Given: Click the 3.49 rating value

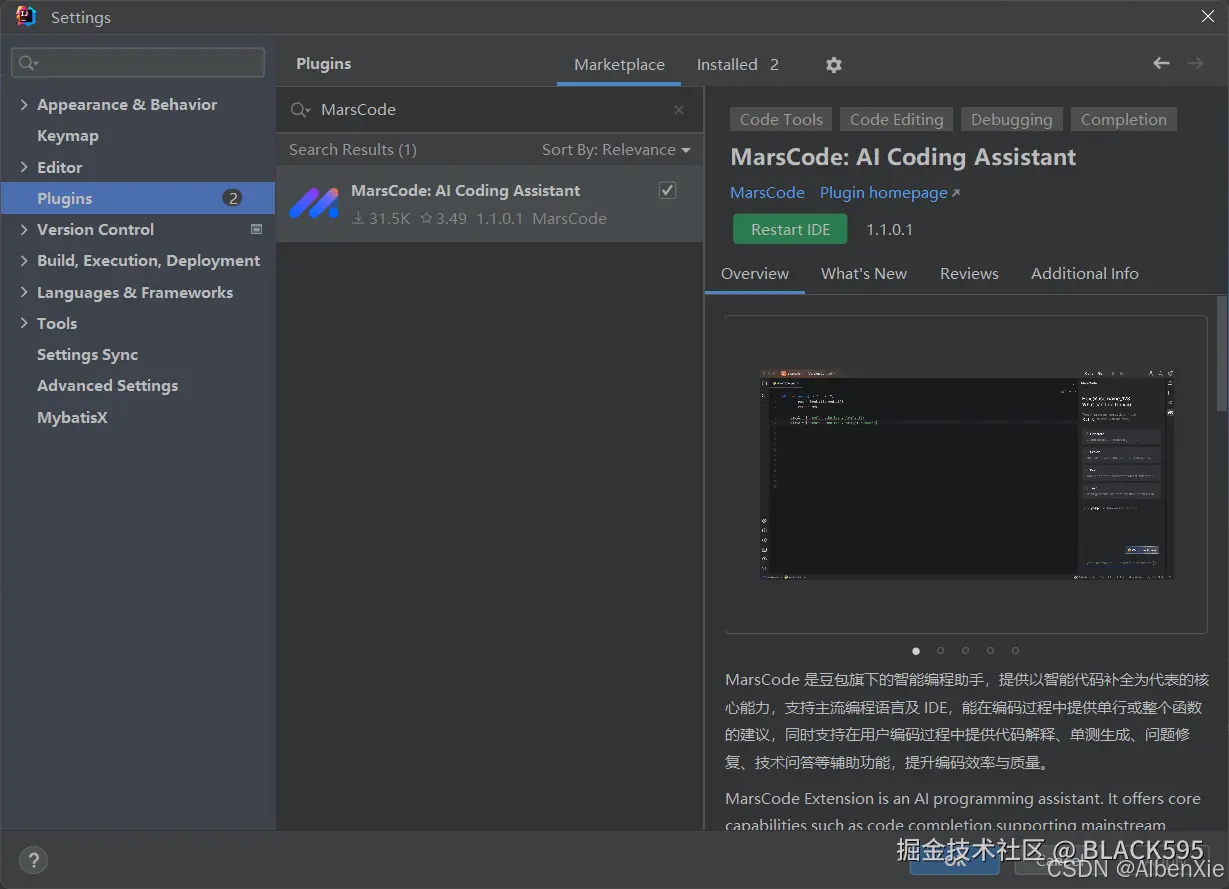Looking at the screenshot, I should (444, 219).
